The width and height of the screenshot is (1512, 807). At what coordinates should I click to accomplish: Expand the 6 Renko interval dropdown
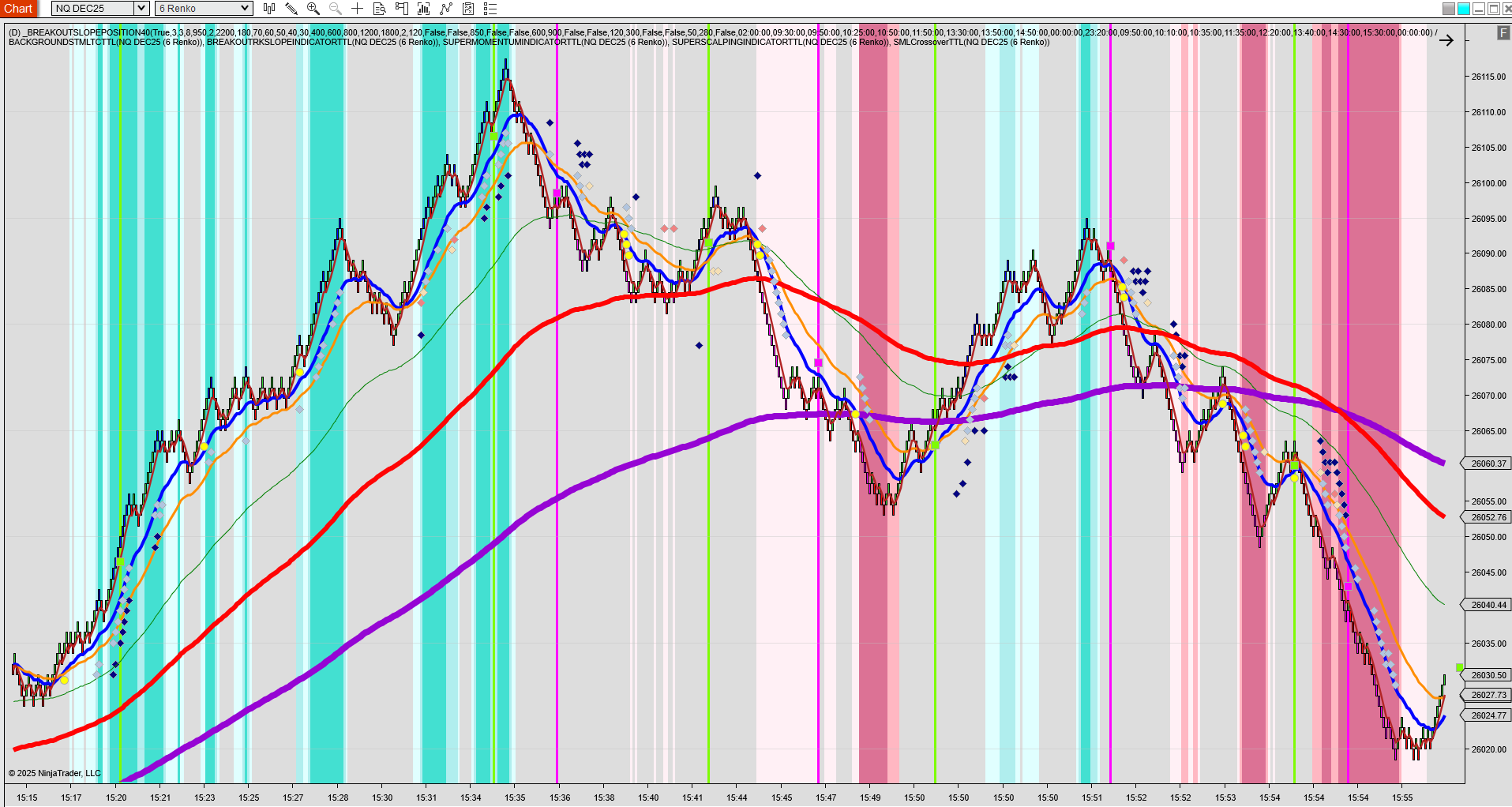coord(244,9)
